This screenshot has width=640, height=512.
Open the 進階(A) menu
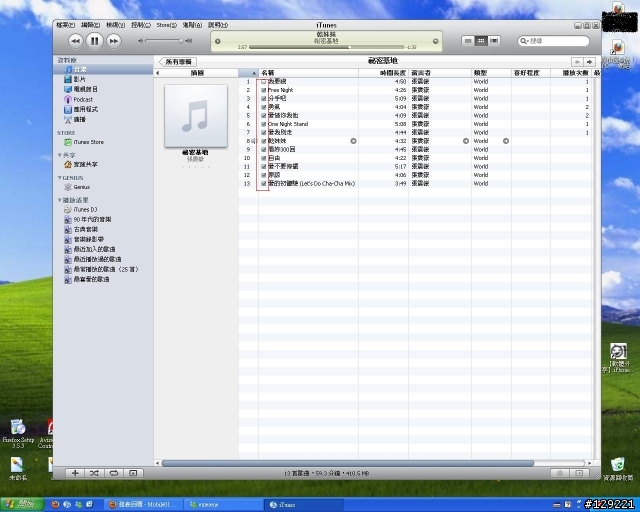(x=192, y=25)
